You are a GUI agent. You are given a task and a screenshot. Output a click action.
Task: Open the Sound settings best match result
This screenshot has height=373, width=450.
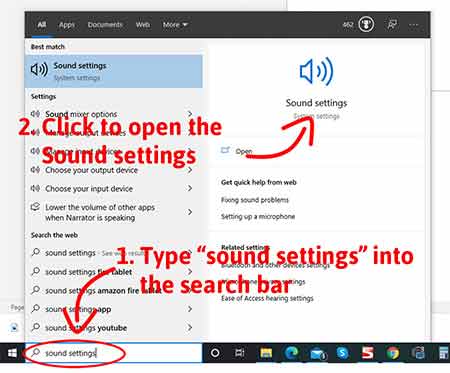(114, 71)
